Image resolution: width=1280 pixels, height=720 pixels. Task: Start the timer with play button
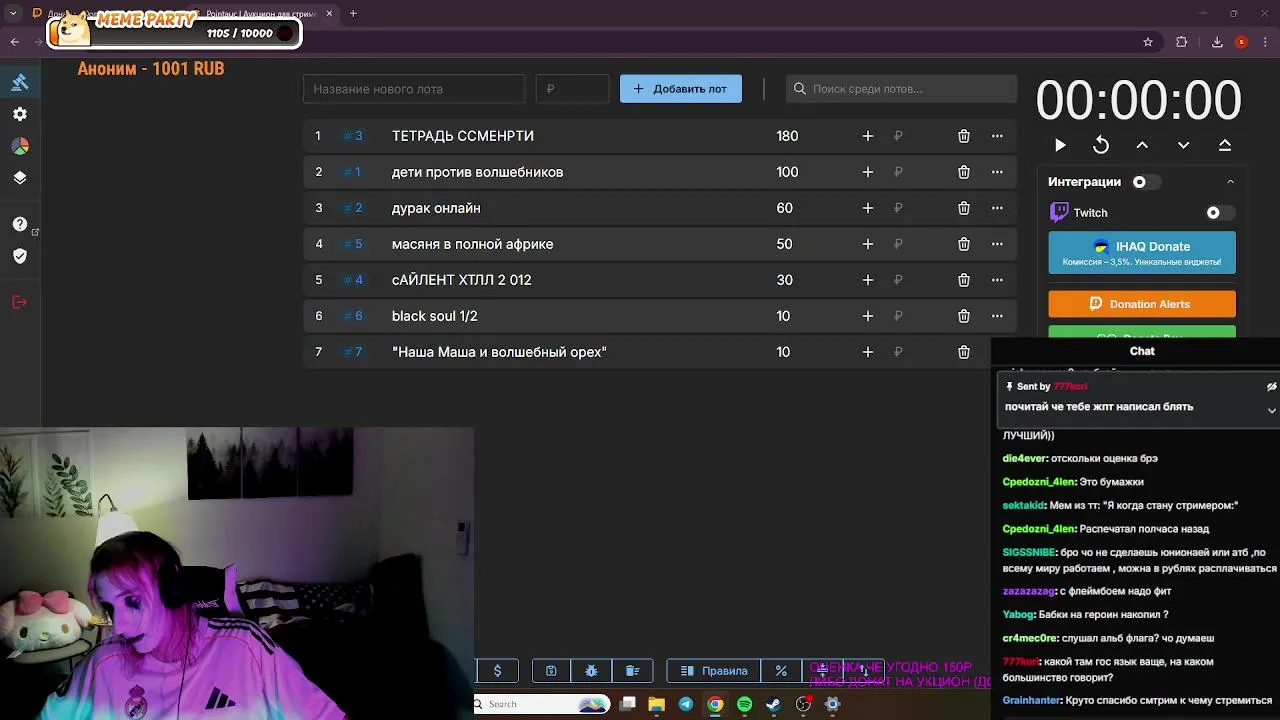click(1060, 145)
